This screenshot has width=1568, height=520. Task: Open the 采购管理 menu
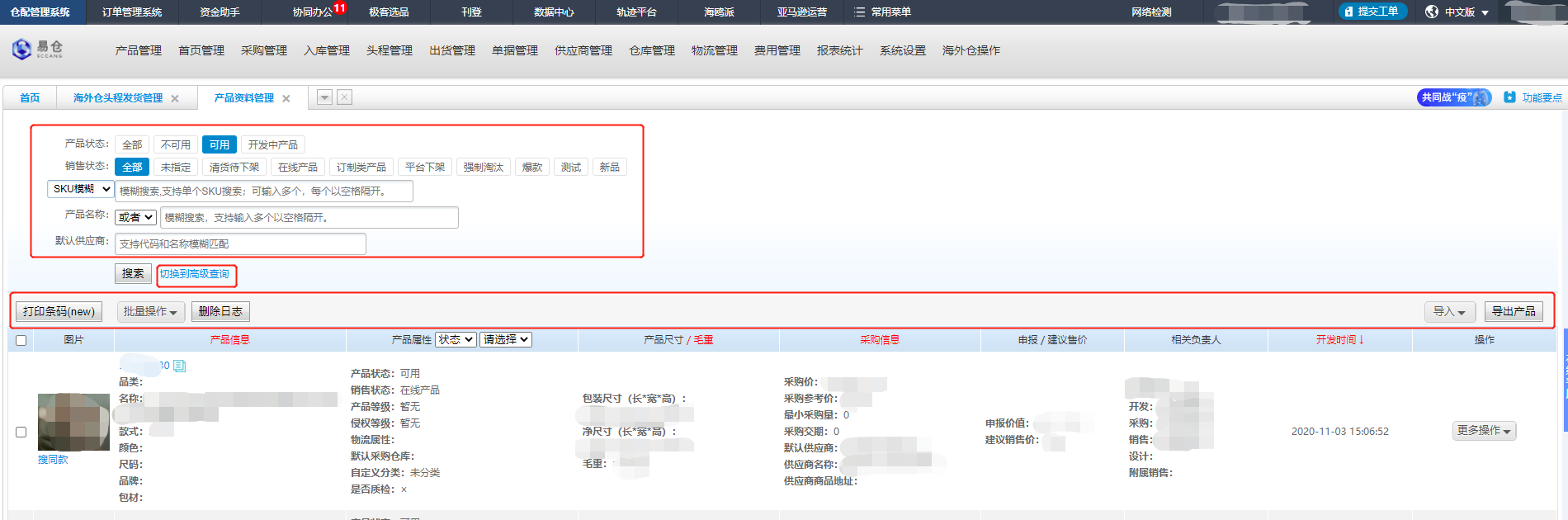coord(264,50)
